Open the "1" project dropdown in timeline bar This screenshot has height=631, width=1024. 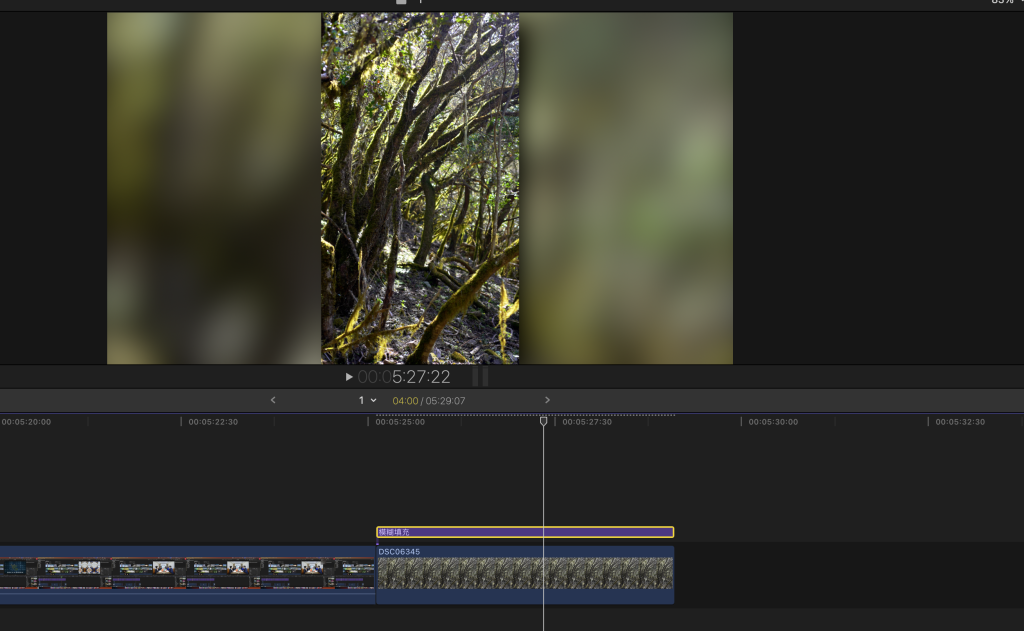367,400
